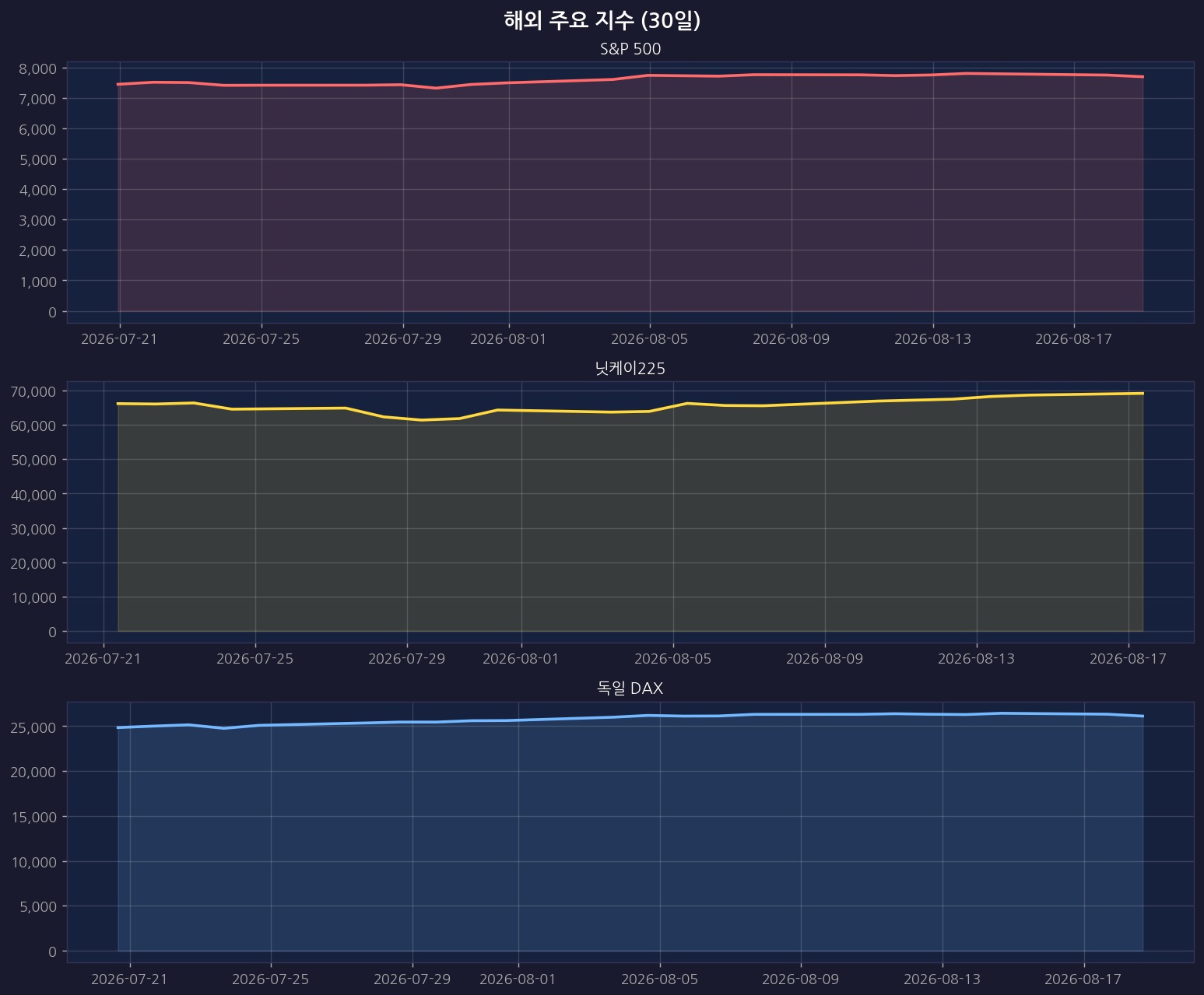Click 2026-08-13 label under 닛케이225 chart

(x=977, y=659)
